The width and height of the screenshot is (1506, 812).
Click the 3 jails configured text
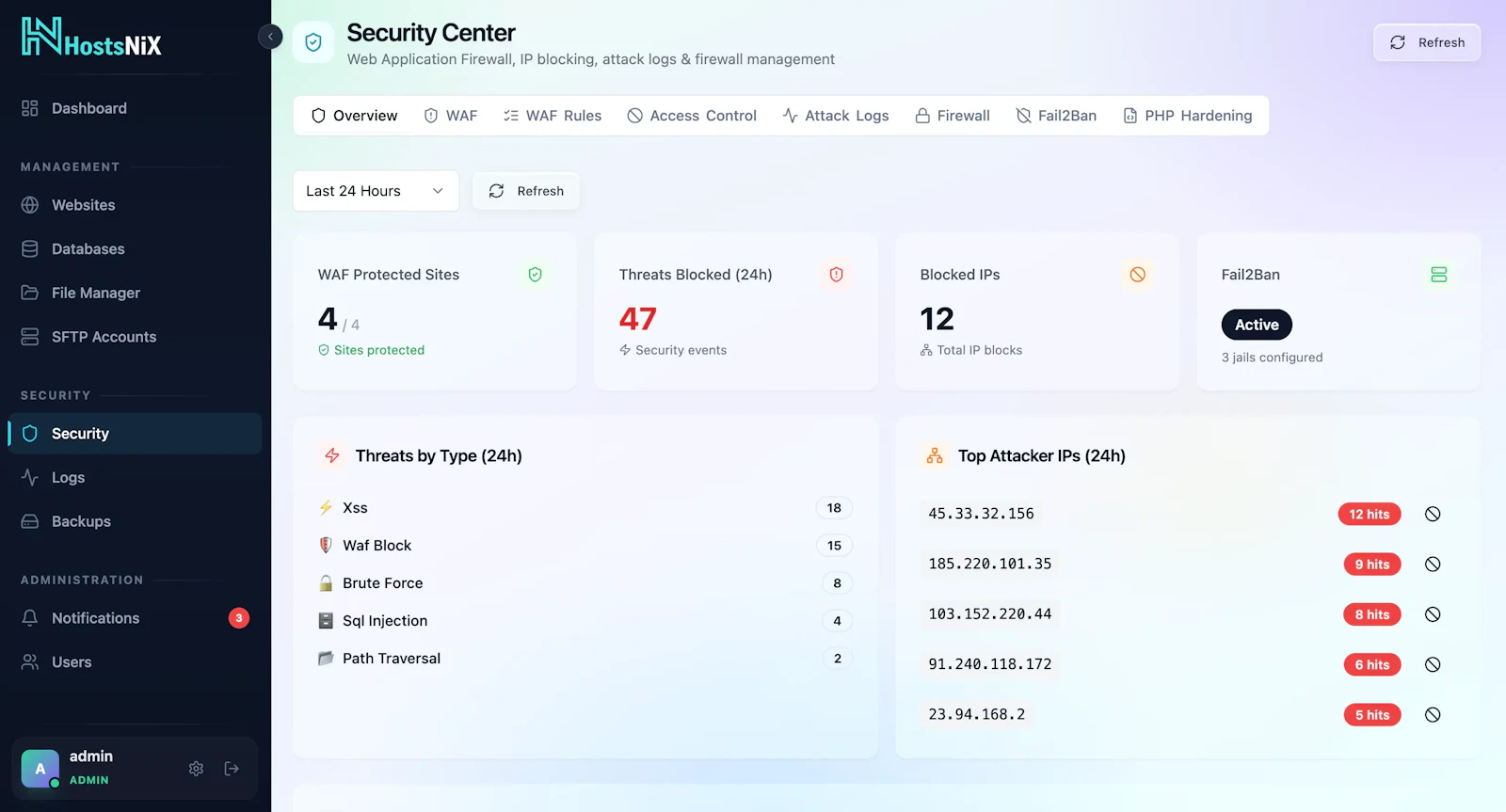[1272, 358]
